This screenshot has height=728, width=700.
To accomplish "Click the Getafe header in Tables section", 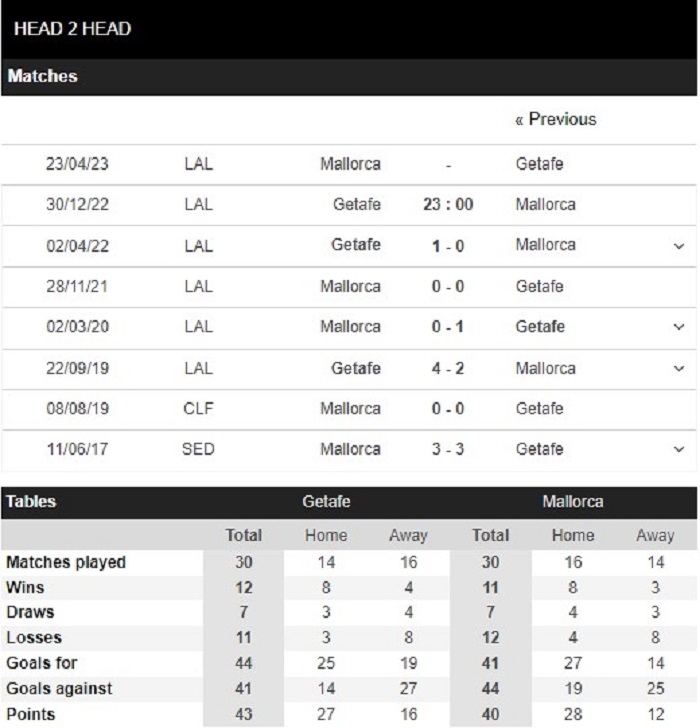I will [x=326, y=501].
